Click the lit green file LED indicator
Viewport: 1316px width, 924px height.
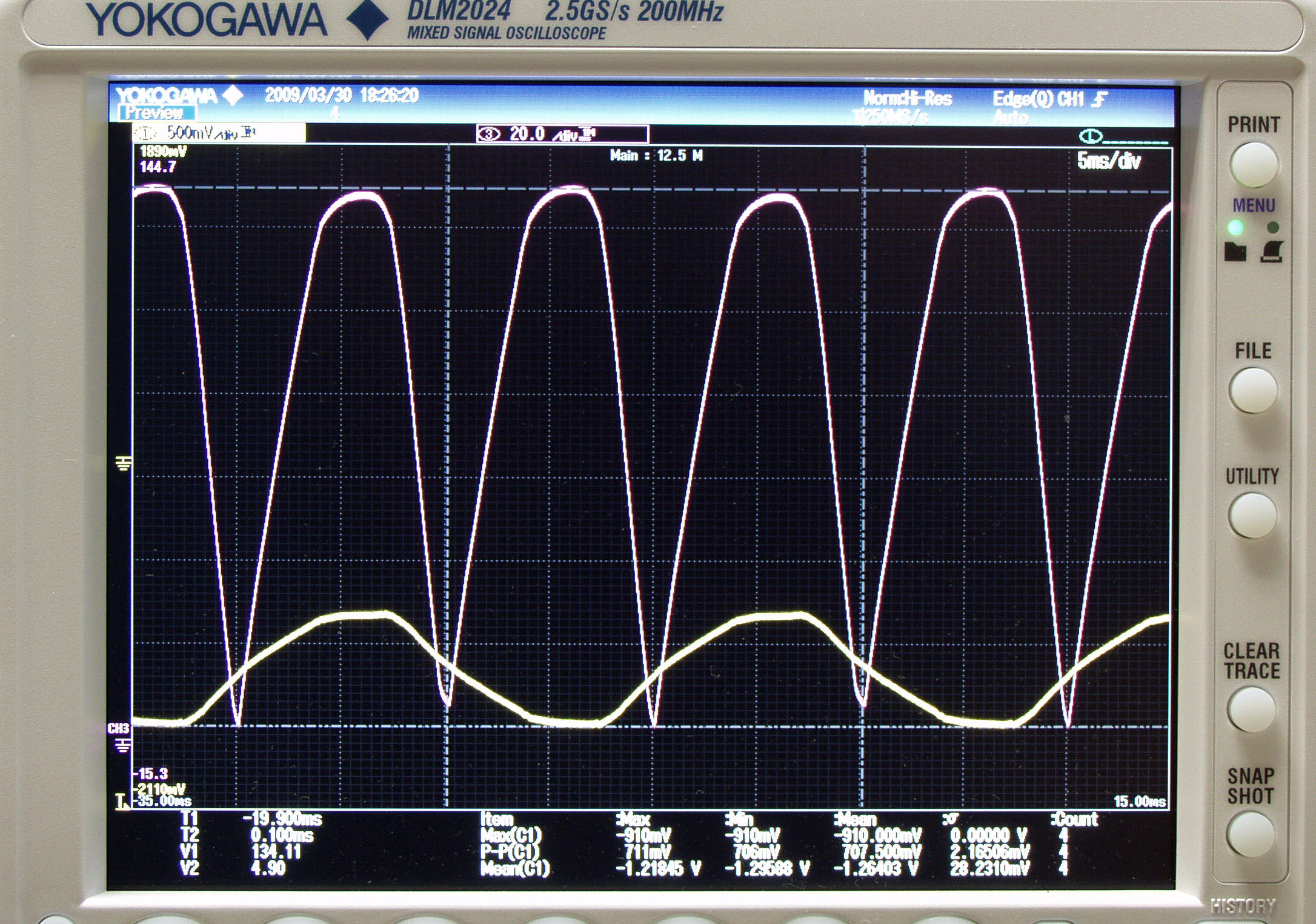point(1235,228)
